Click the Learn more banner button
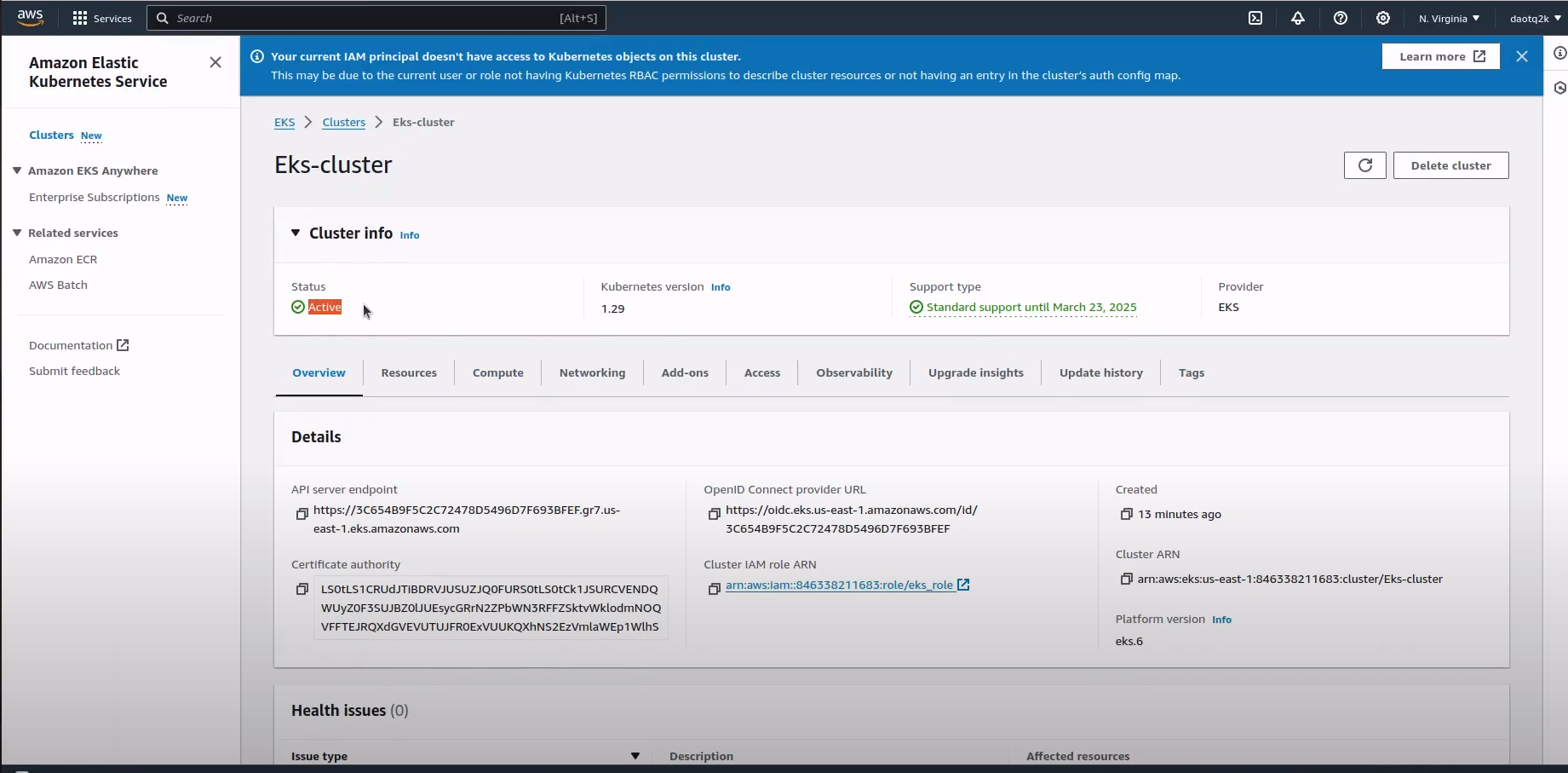The height and width of the screenshot is (773, 1568). coord(1441,56)
